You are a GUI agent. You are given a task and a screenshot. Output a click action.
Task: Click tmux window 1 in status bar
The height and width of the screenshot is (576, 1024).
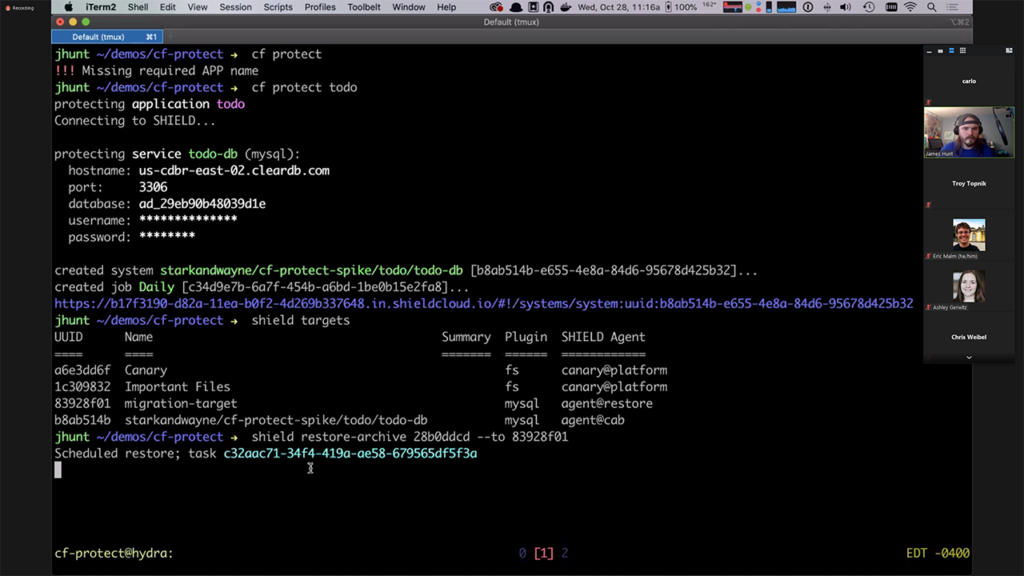click(543, 553)
